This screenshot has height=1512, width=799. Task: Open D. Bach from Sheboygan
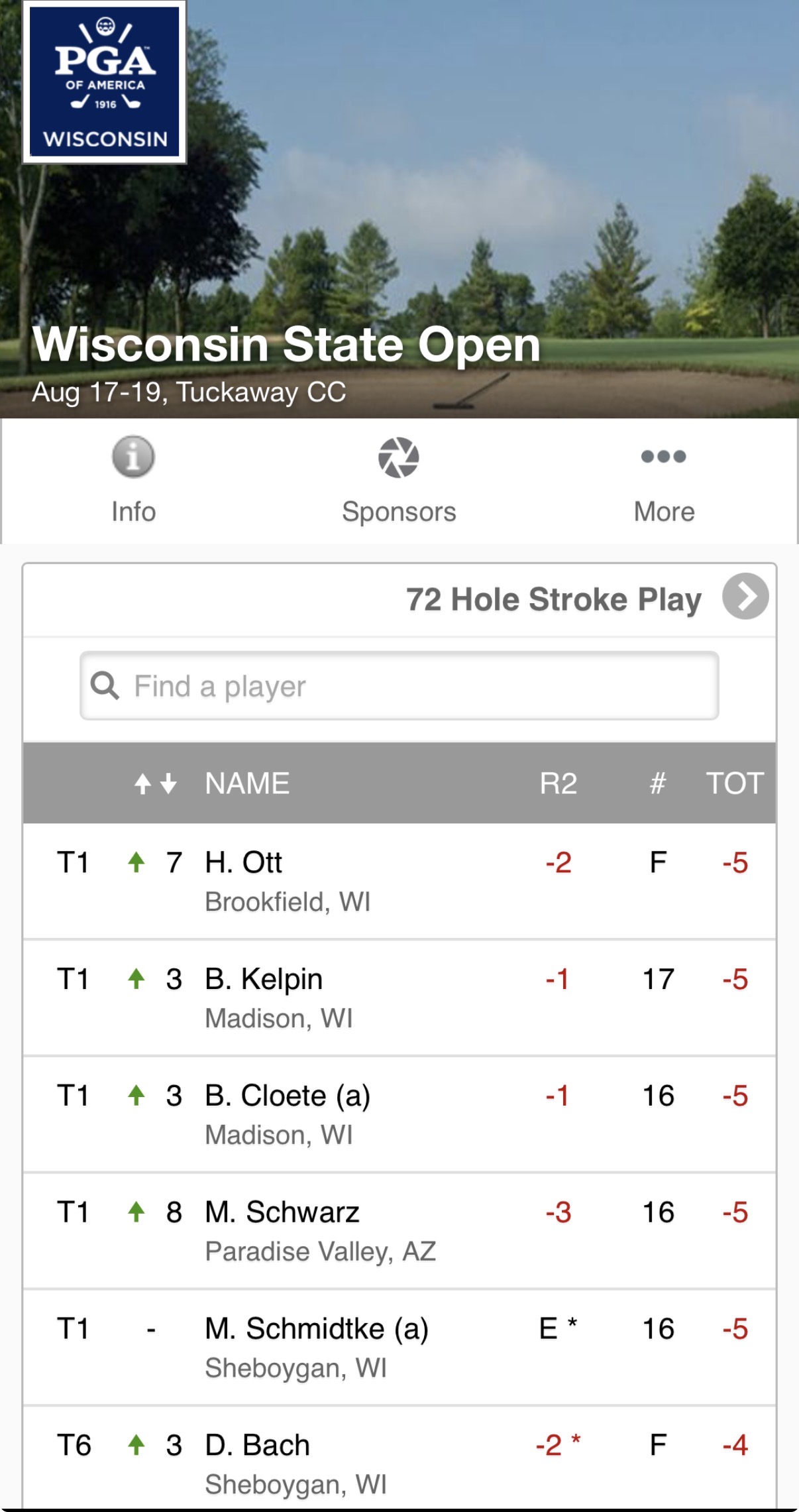coord(399,1458)
